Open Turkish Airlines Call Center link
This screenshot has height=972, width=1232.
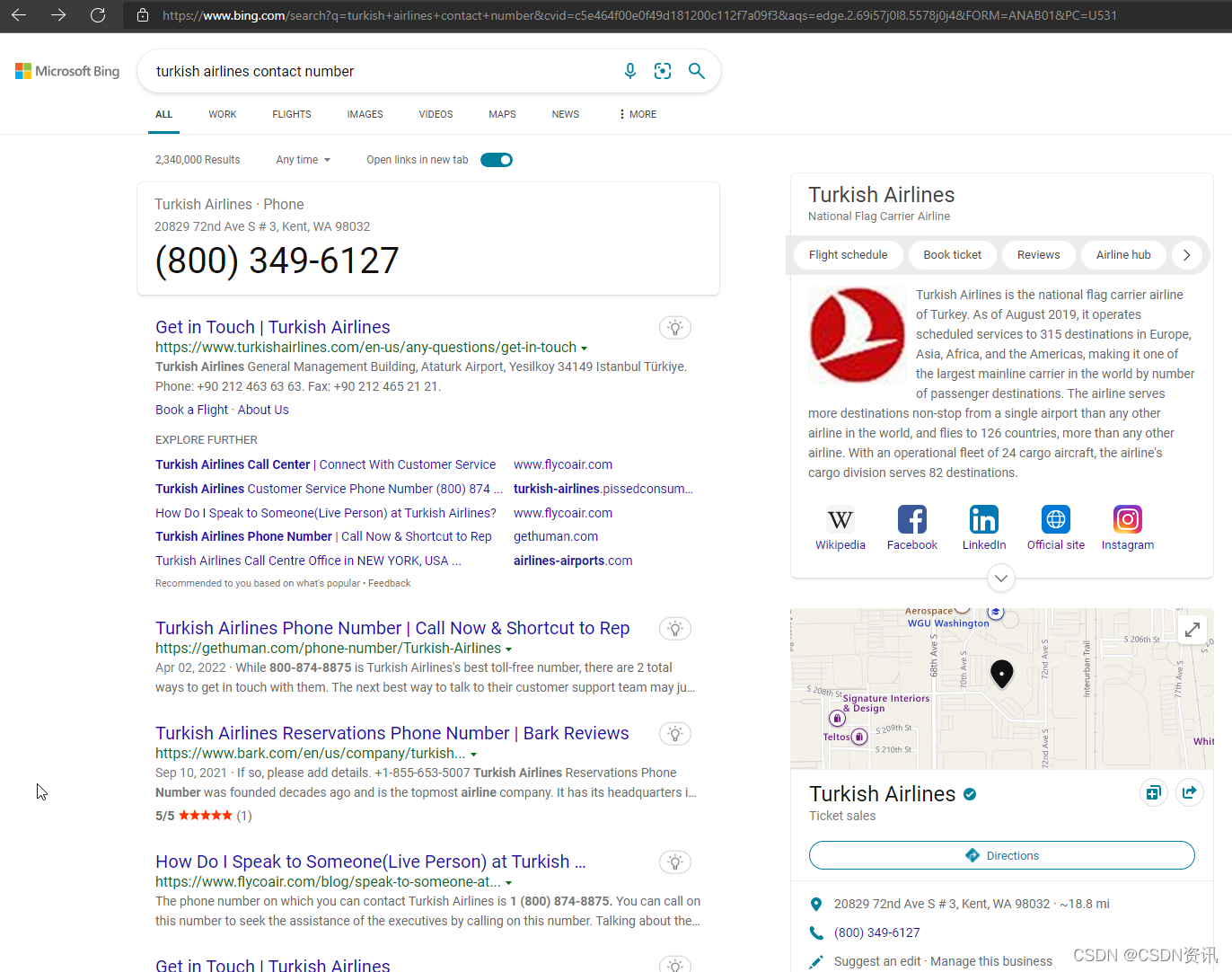(x=325, y=464)
